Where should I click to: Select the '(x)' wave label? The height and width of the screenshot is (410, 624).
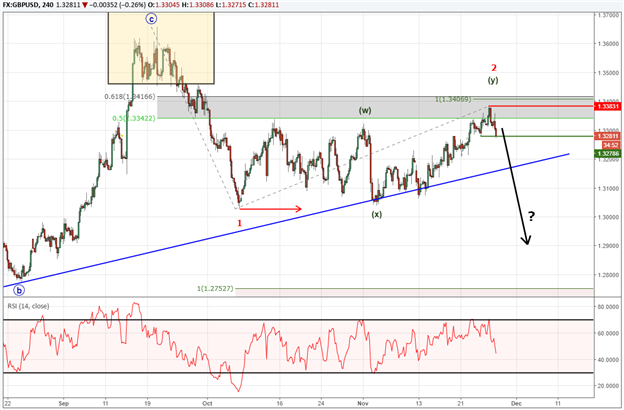(376, 214)
